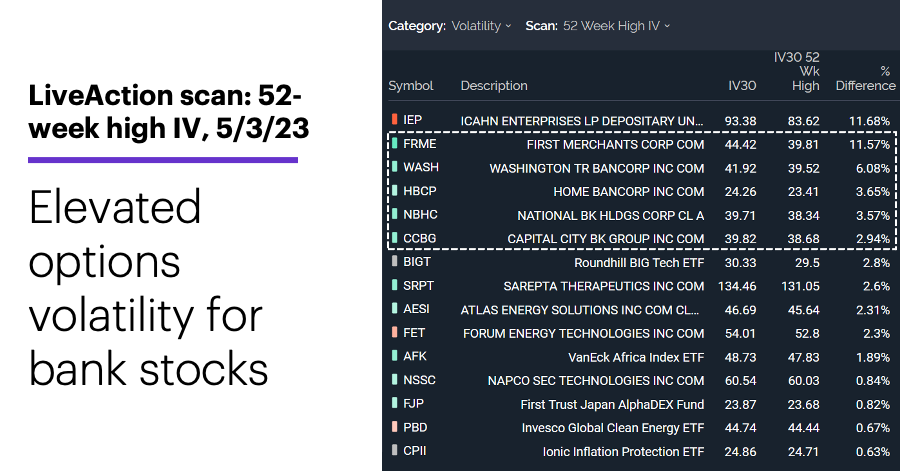Click the chevron next to Volatility
Screen dimensions: 900x471
pyautogui.click(x=508, y=26)
